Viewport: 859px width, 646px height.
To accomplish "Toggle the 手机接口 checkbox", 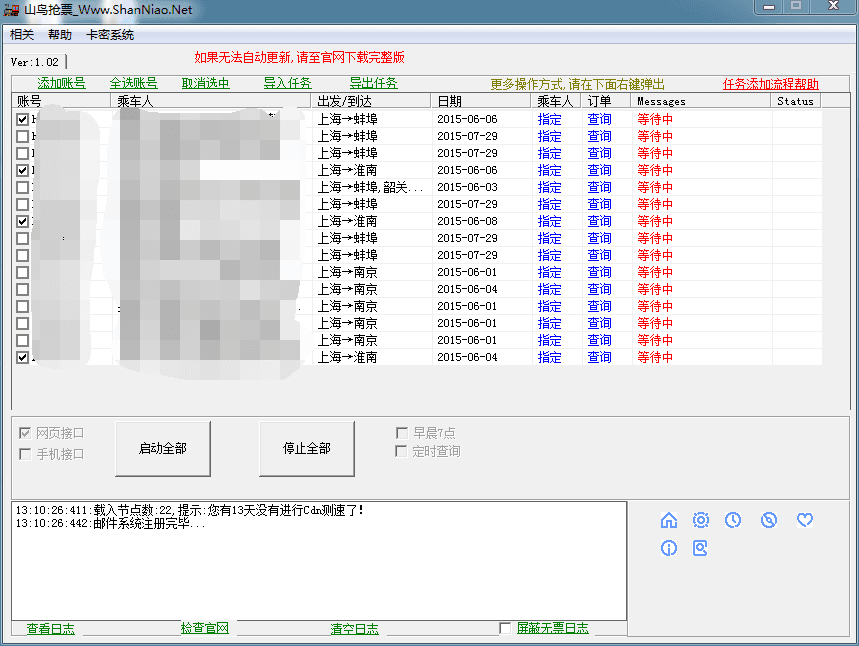I will click(x=25, y=454).
